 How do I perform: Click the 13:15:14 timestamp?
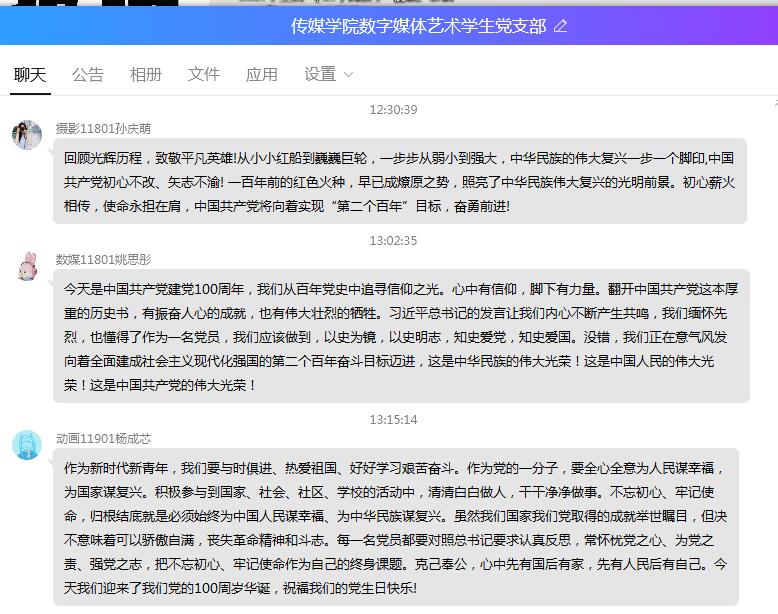(x=393, y=419)
